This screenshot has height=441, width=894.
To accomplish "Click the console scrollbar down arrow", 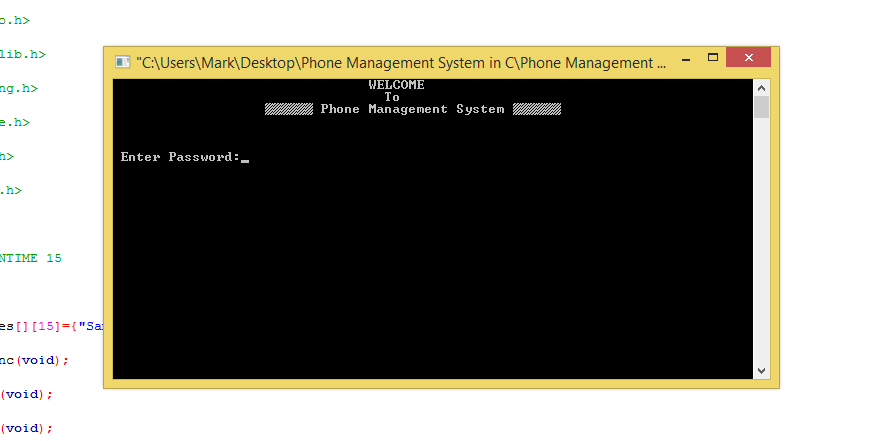I will click(x=761, y=371).
